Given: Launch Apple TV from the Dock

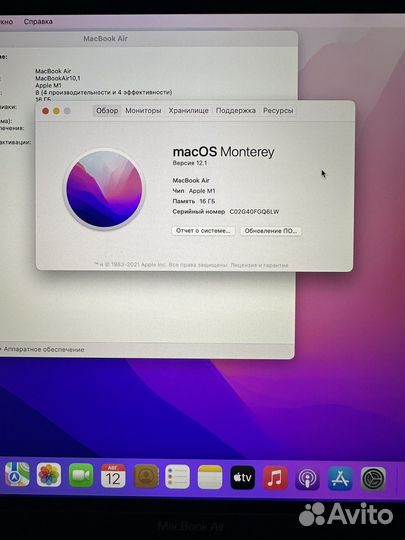Looking at the screenshot, I should coord(243,478).
